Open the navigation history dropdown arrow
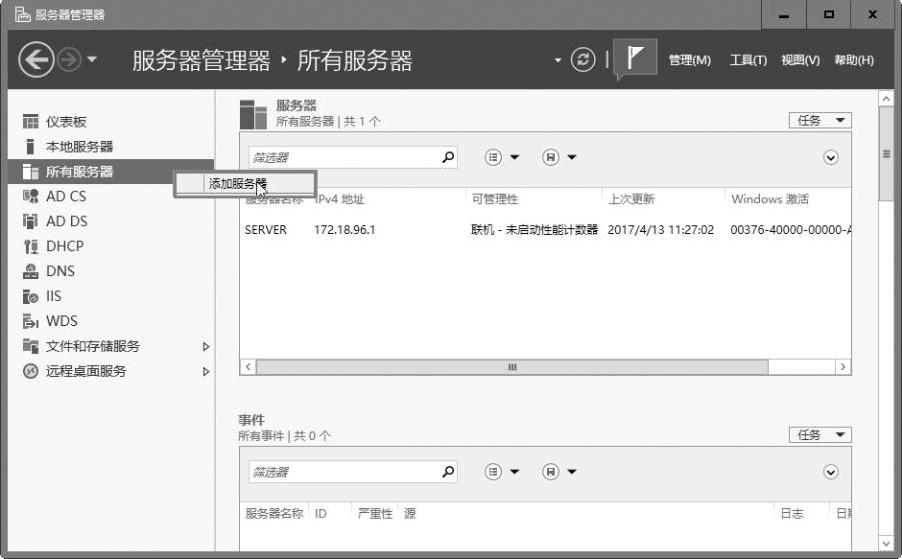Image resolution: width=902 pixels, height=559 pixels. (x=92, y=59)
